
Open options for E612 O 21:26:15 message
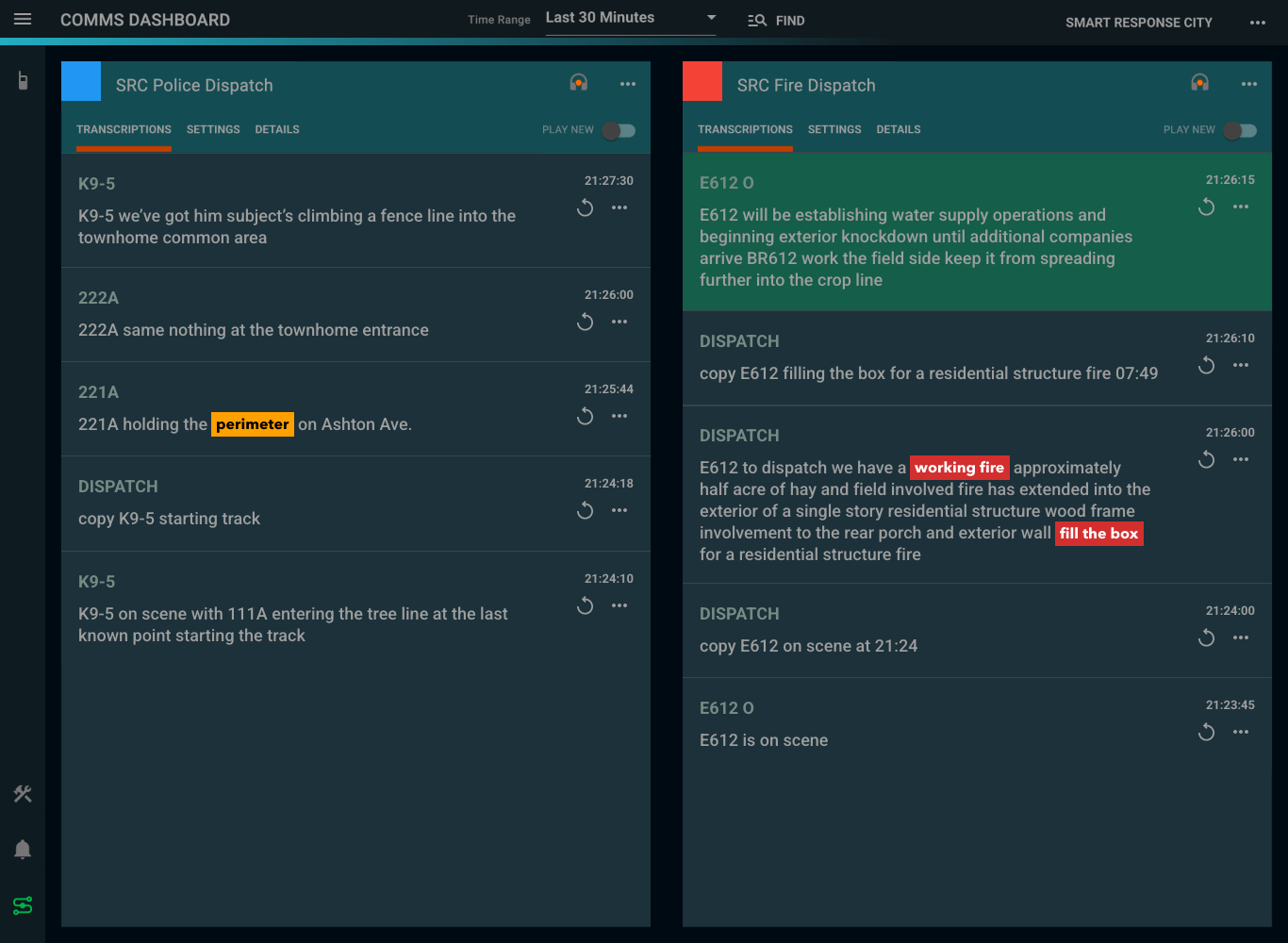[x=1241, y=207]
